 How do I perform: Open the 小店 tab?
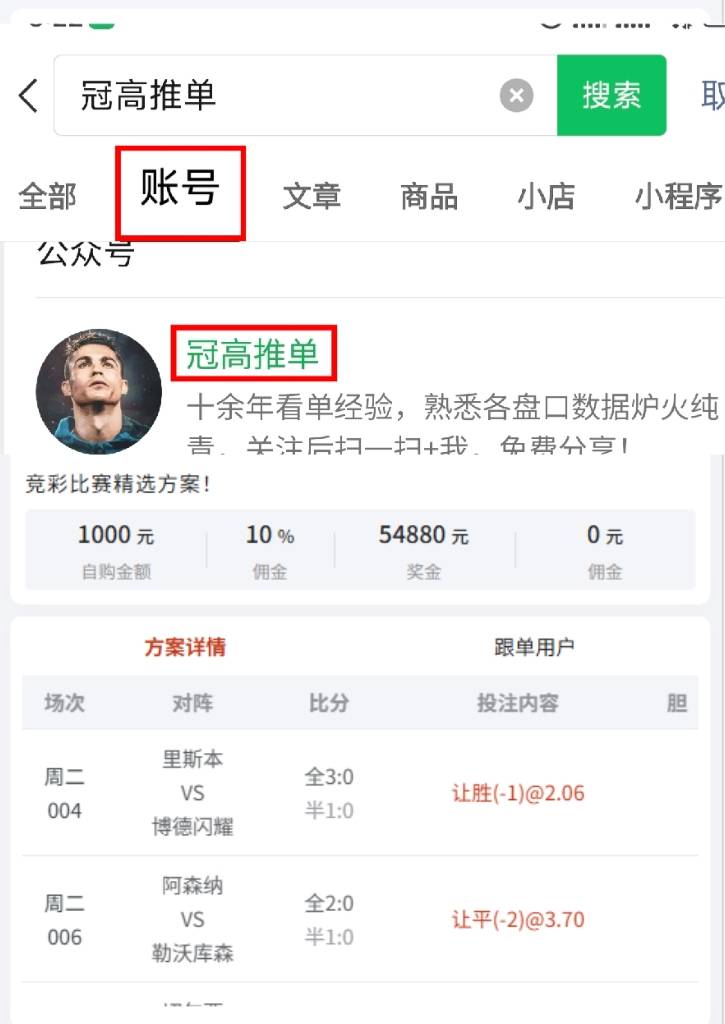[546, 196]
